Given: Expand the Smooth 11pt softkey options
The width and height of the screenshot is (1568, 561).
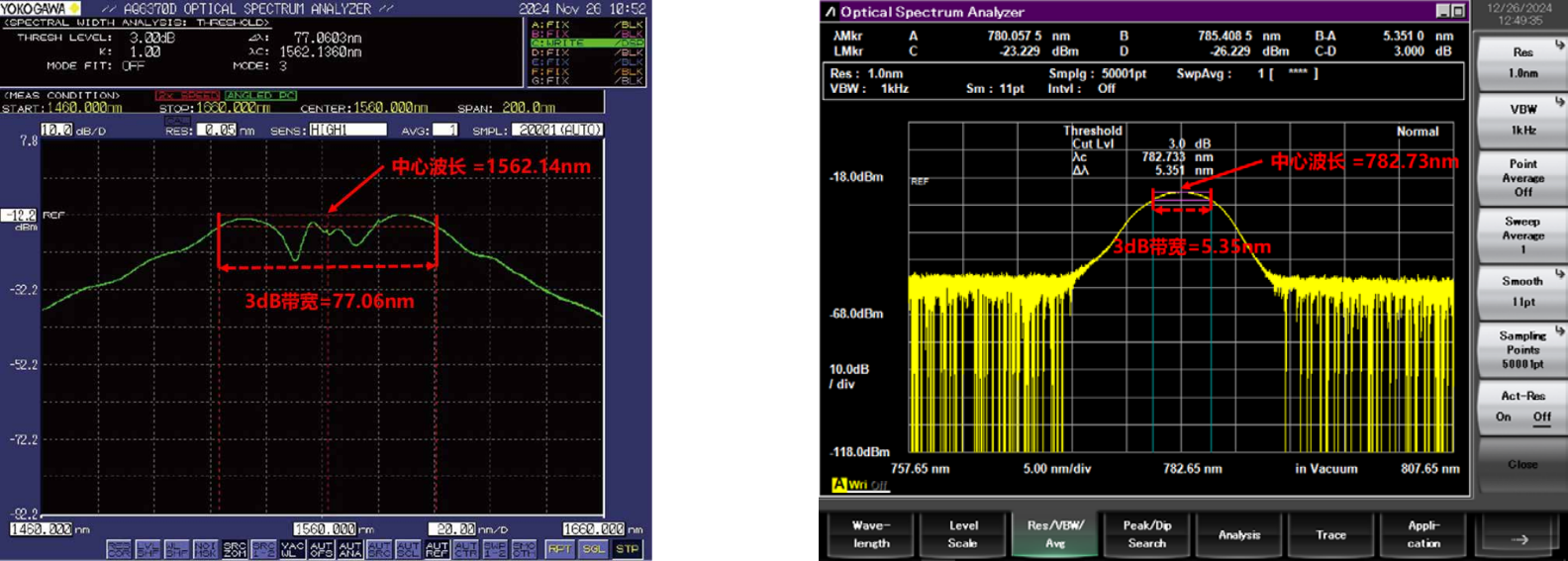Looking at the screenshot, I should 1522,292.
